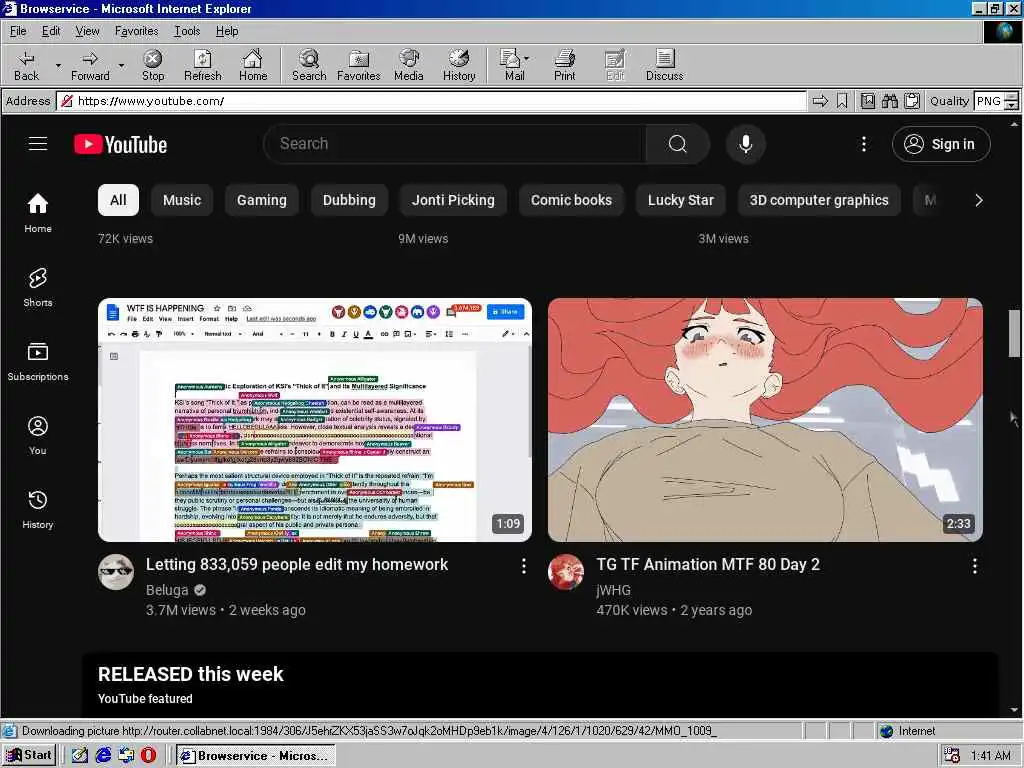
Task: Go to the IE Home page
Action: [253, 65]
